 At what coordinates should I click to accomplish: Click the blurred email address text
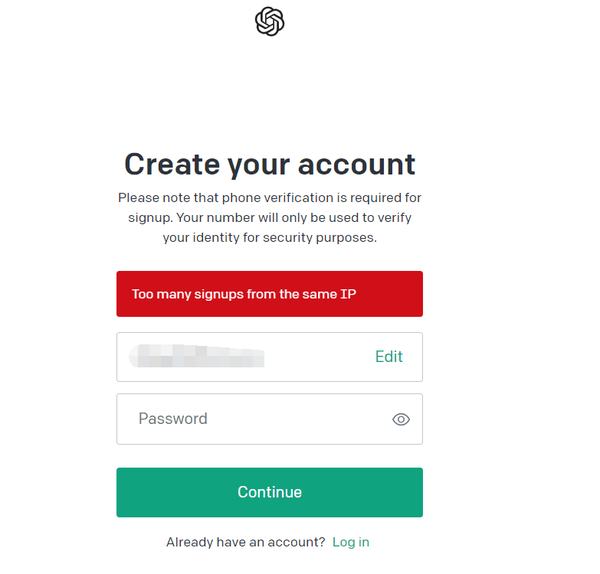(198, 357)
